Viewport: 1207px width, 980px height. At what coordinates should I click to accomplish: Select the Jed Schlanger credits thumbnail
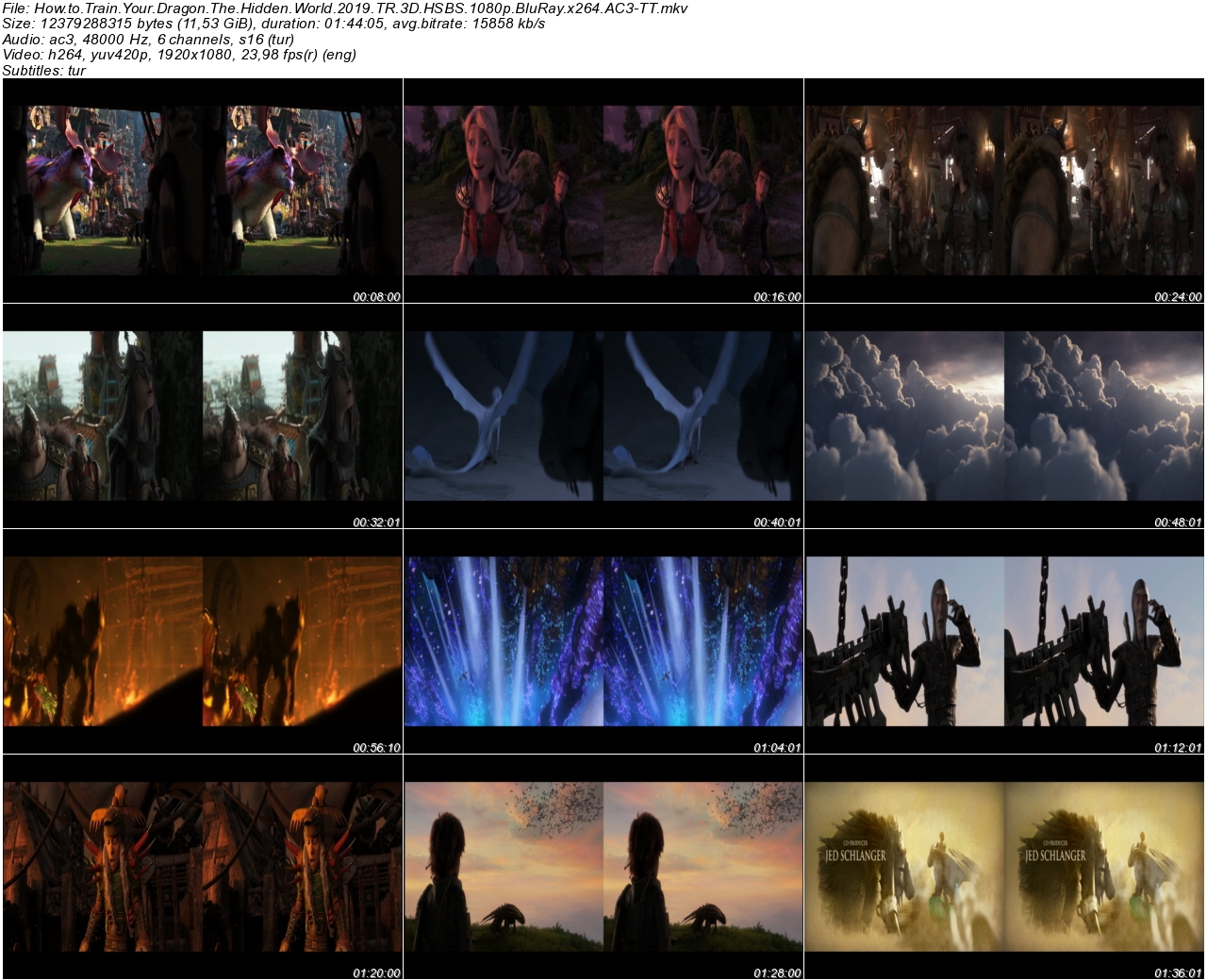[1004, 867]
